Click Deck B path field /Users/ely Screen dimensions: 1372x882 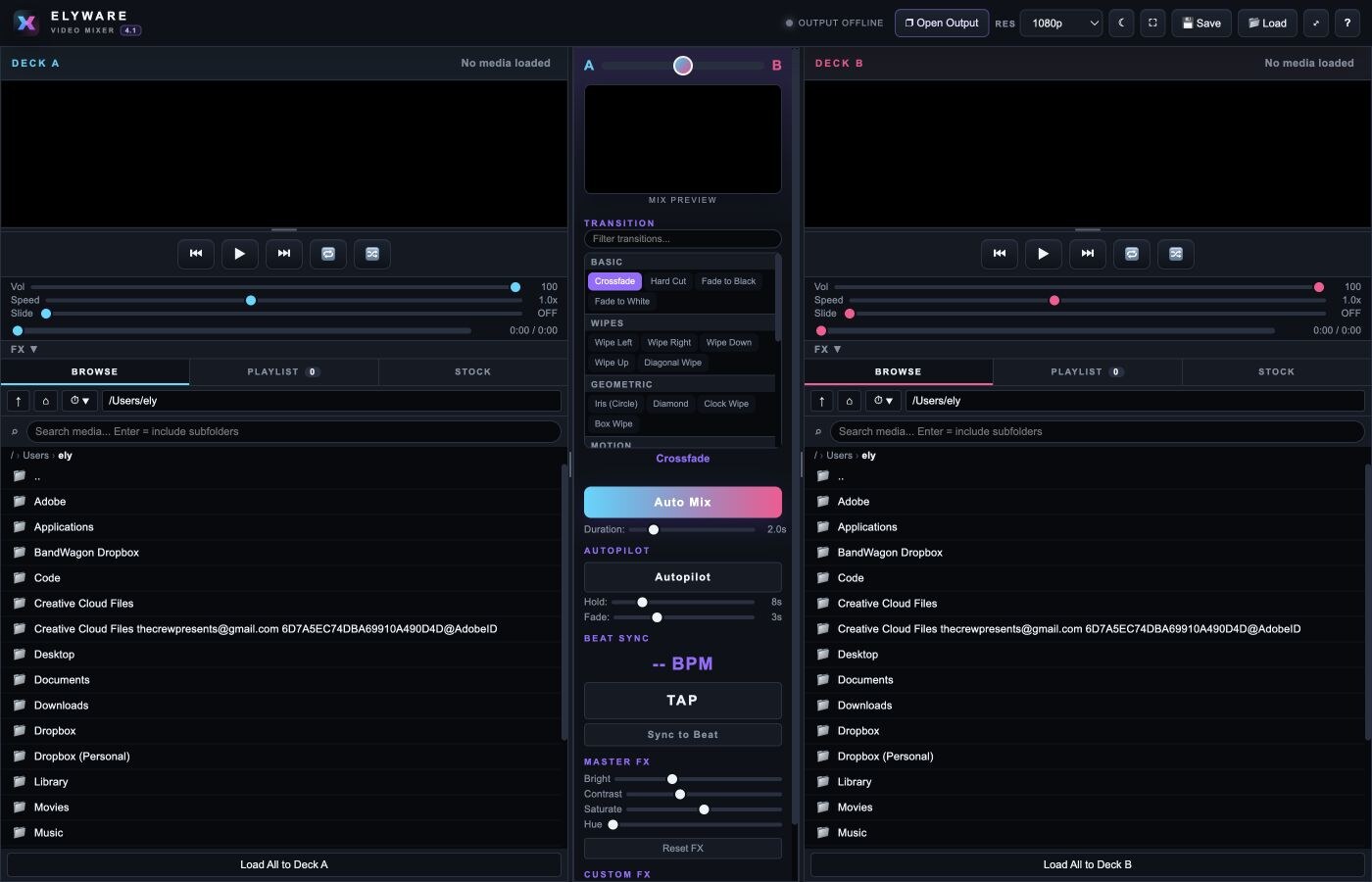(x=1135, y=401)
